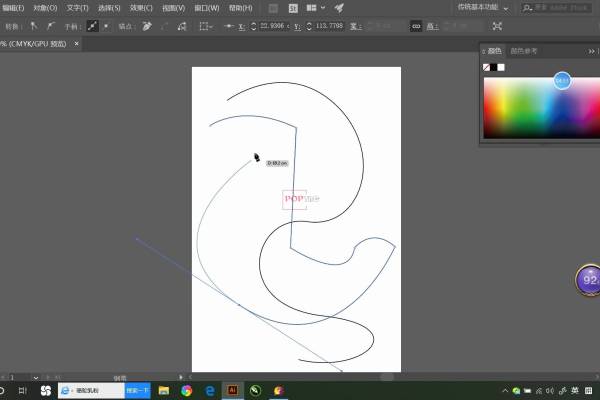The height and width of the screenshot is (400, 600).
Task: Click the Adobe Stock search field
Action: coord(556,8)
